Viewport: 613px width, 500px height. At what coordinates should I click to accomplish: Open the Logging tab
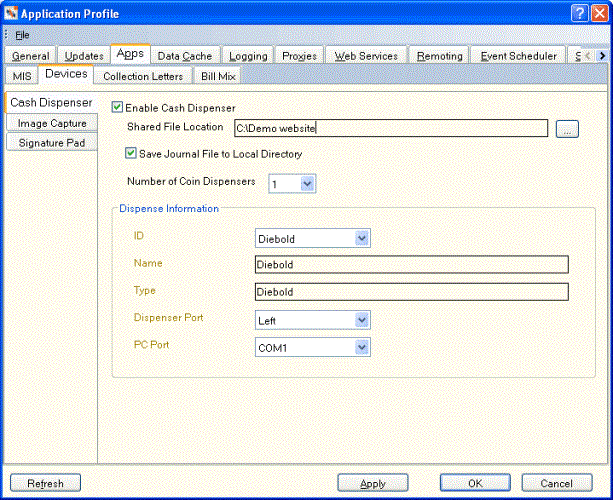pos(248,56)
